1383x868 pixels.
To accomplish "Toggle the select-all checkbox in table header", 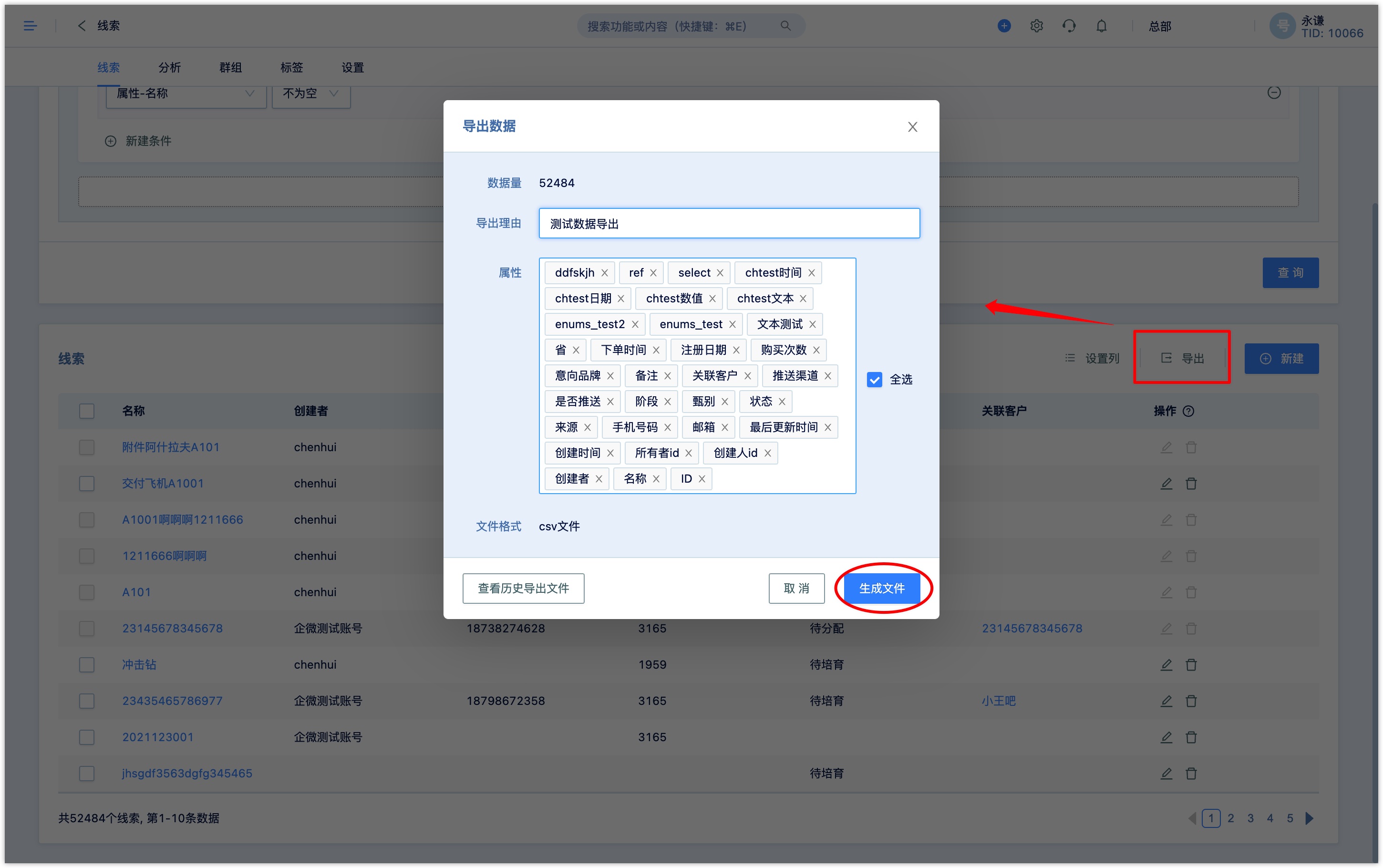I will [x=87, y=411].
